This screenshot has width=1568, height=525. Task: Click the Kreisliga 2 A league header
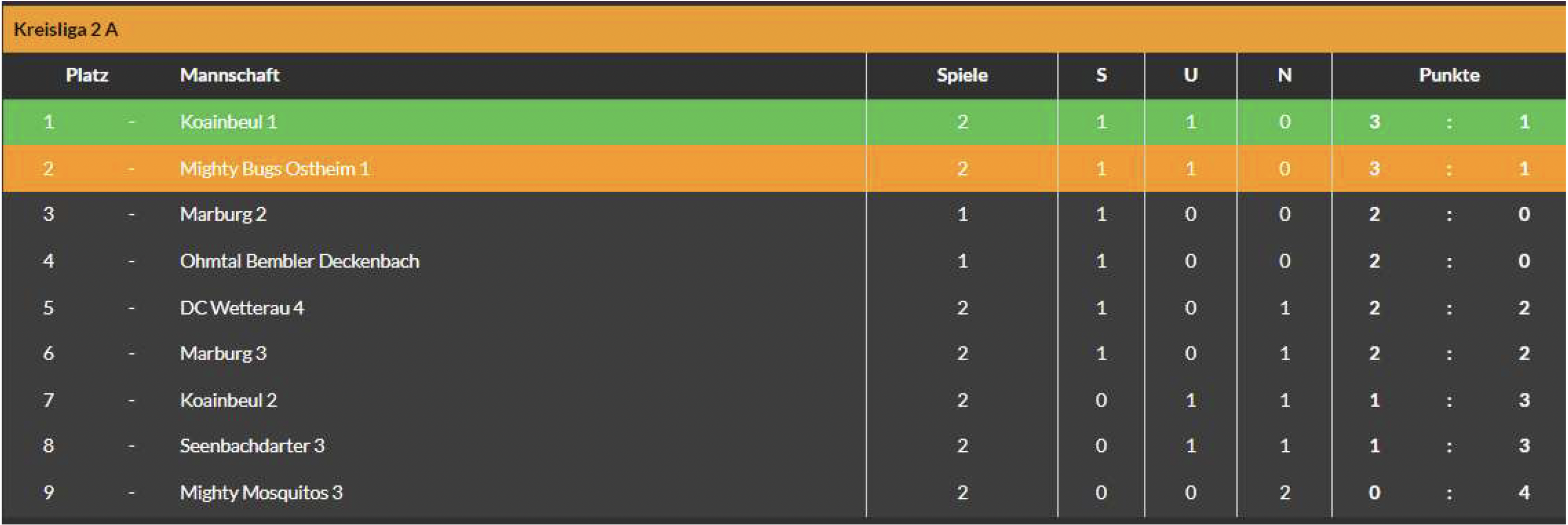click(x=66, y=29)
